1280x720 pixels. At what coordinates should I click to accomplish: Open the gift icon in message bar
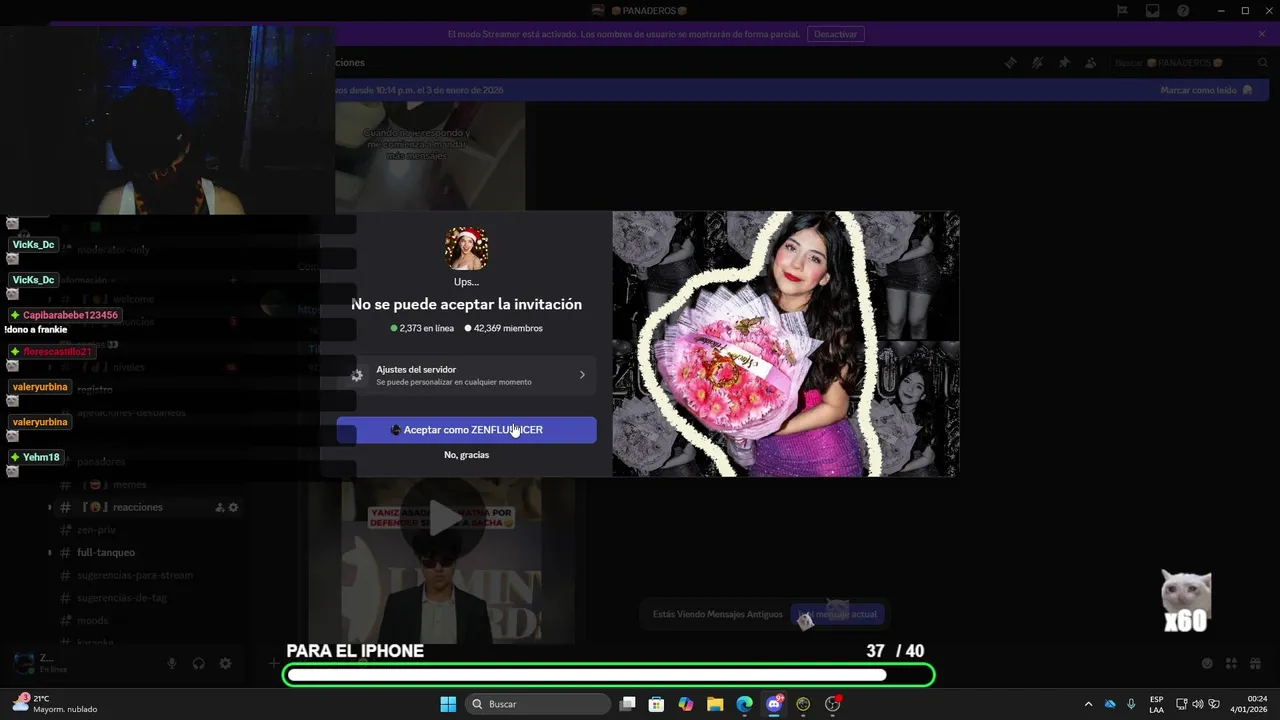click(x=1255, y=663)
